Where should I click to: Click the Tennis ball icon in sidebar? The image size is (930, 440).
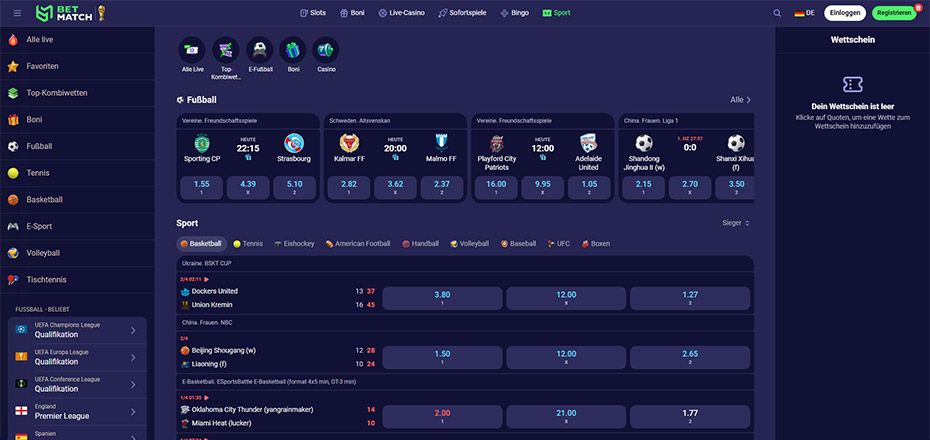pos(13,173)
